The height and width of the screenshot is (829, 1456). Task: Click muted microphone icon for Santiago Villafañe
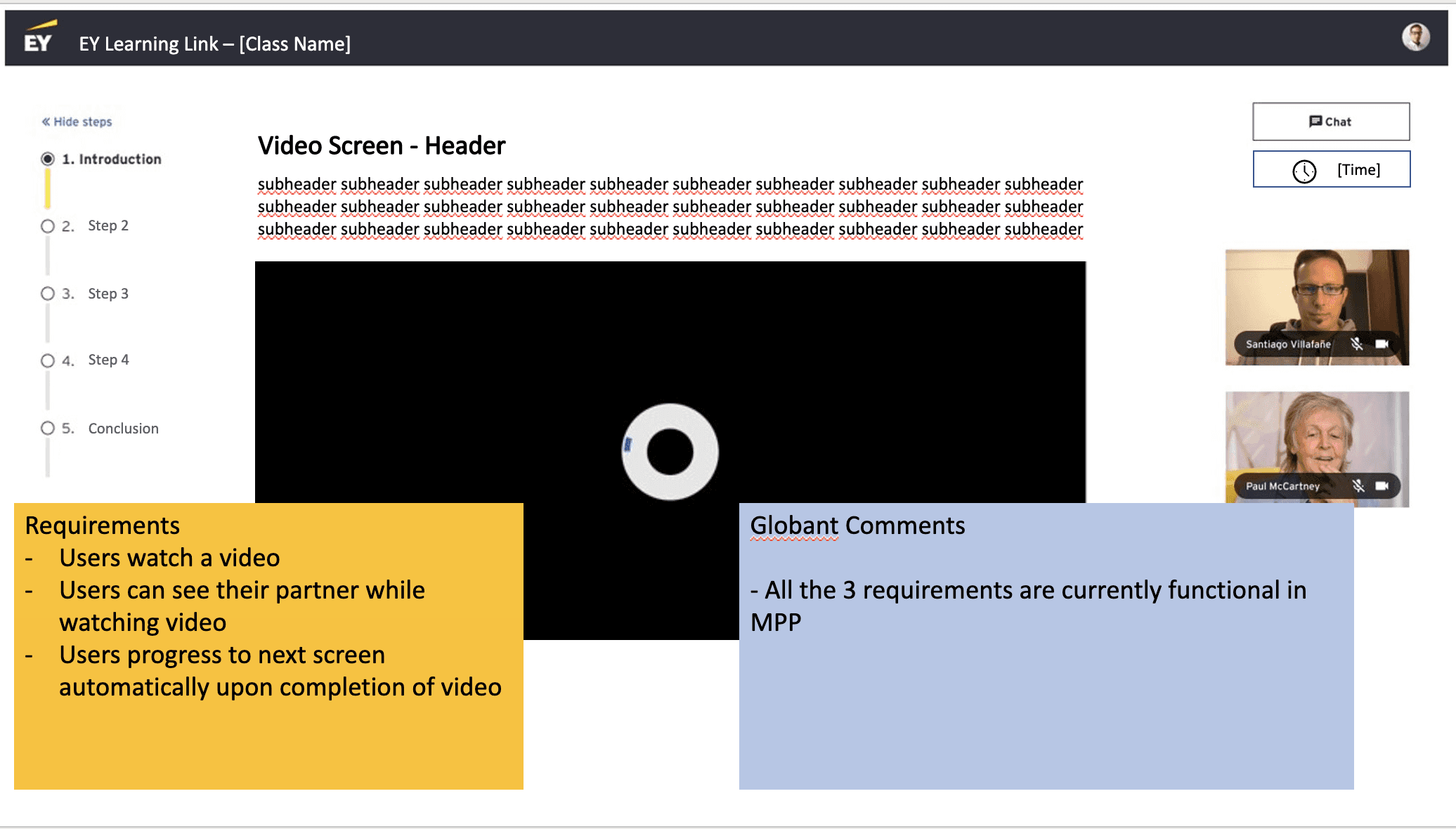coord(1357,344)
